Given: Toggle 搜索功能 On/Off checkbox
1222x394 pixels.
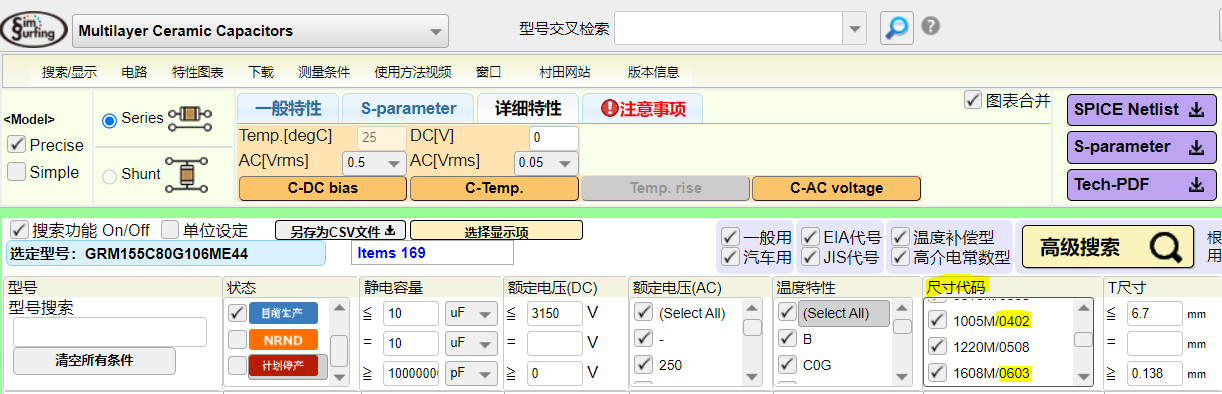Looking at the screenshot, I should coord(18,229).
